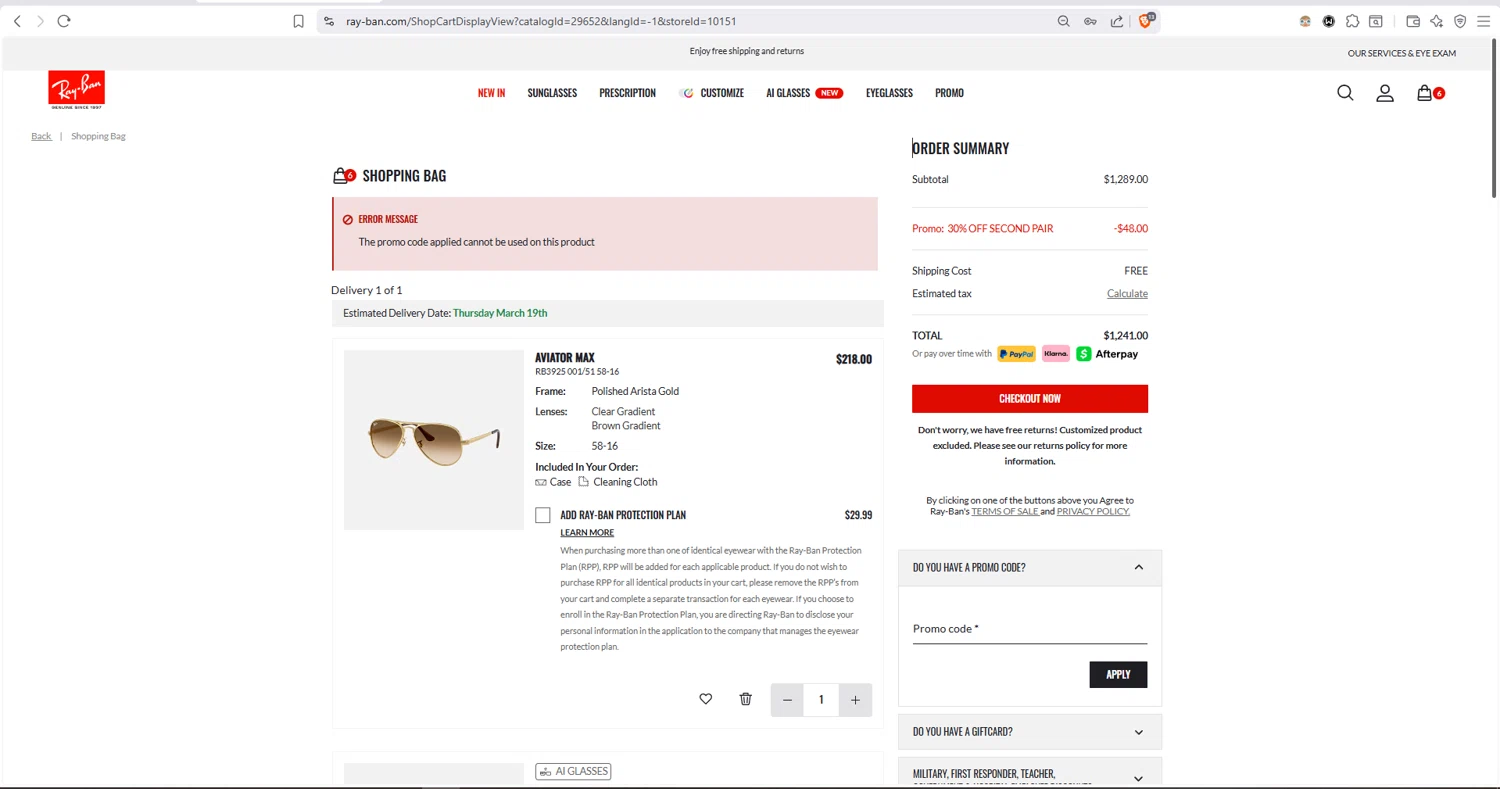Open Learn More about protection plan
1500x789 pixels.
coord(587,532)
